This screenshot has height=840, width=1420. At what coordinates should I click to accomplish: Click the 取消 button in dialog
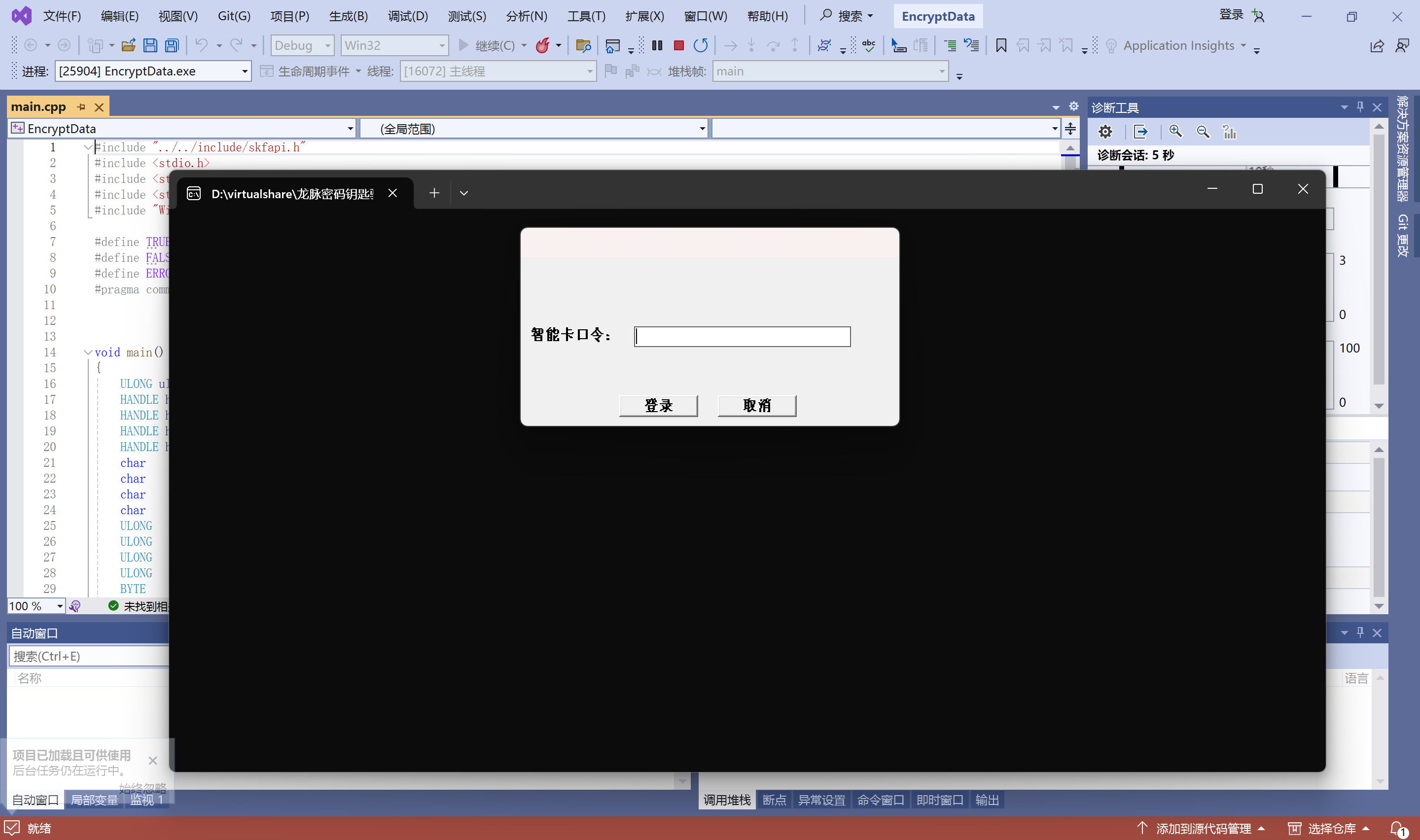[x=757, y=405]
